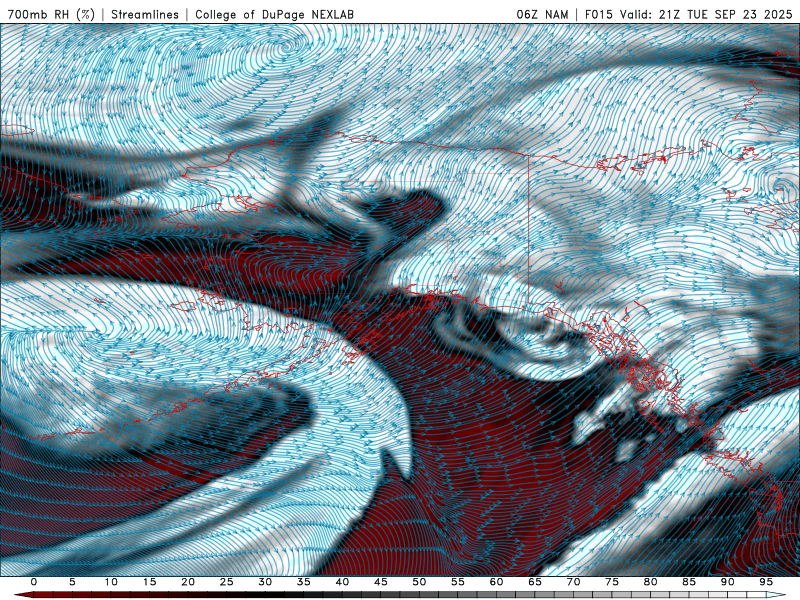Click the '80' colorbar scale label

pos(651,582)
